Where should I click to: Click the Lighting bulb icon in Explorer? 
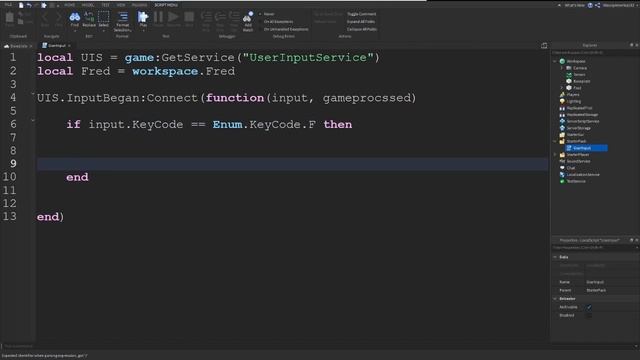tap(562, 101)
